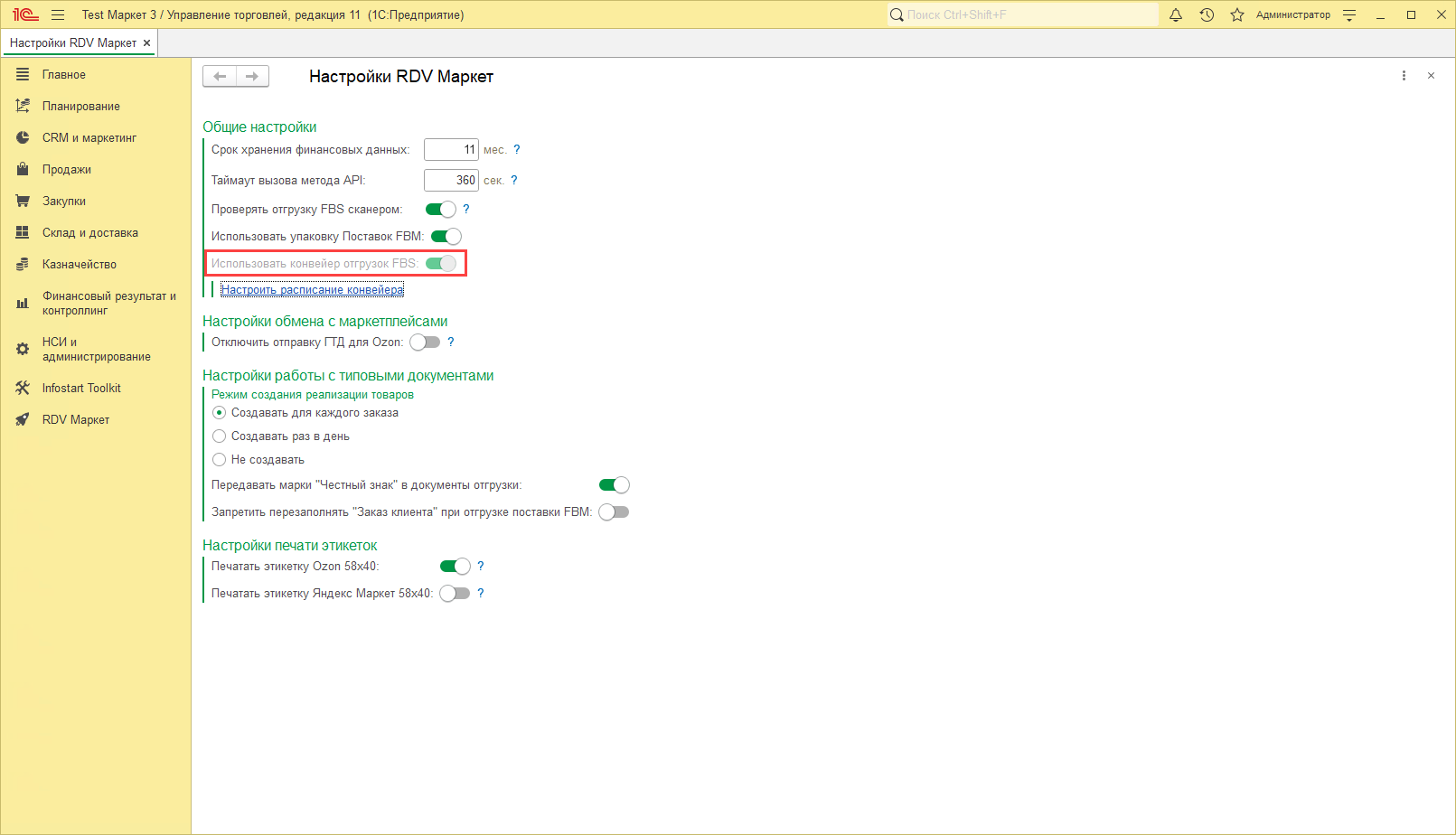Toggle Проверять отгрузку FBS сканером switch
1456x835 pixels.
441,210
